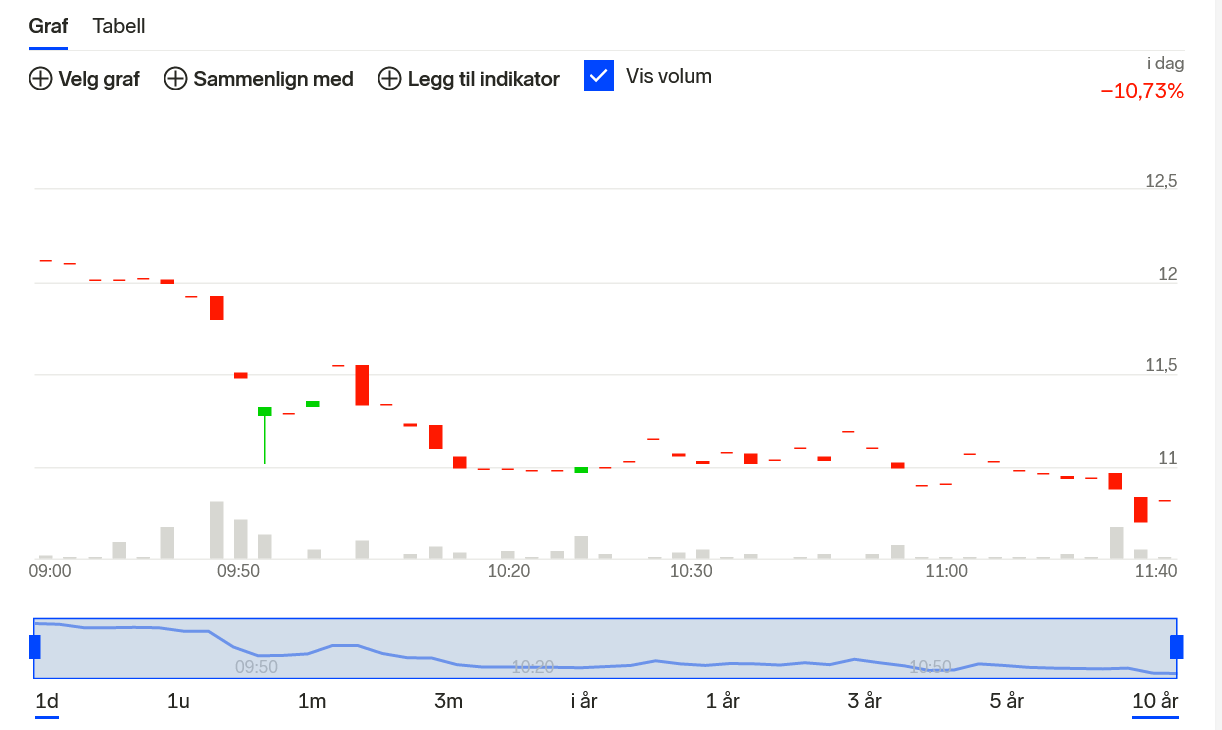Expand the Legg til indikator options

point(483,79)
